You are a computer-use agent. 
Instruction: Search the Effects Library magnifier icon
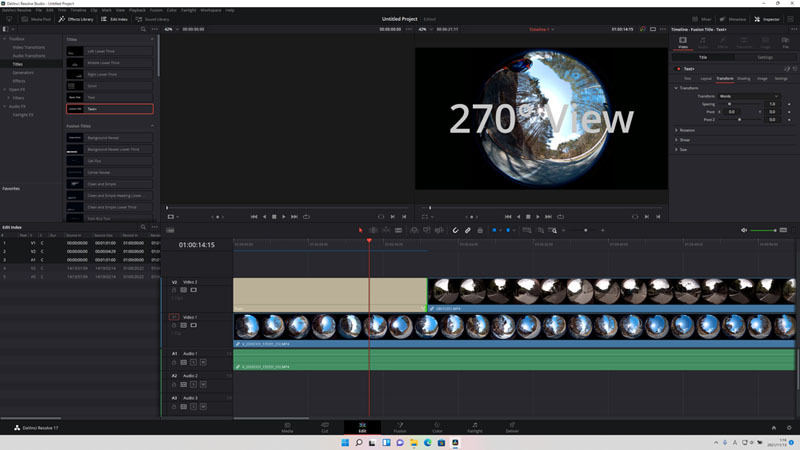click(x=143, y=30)
